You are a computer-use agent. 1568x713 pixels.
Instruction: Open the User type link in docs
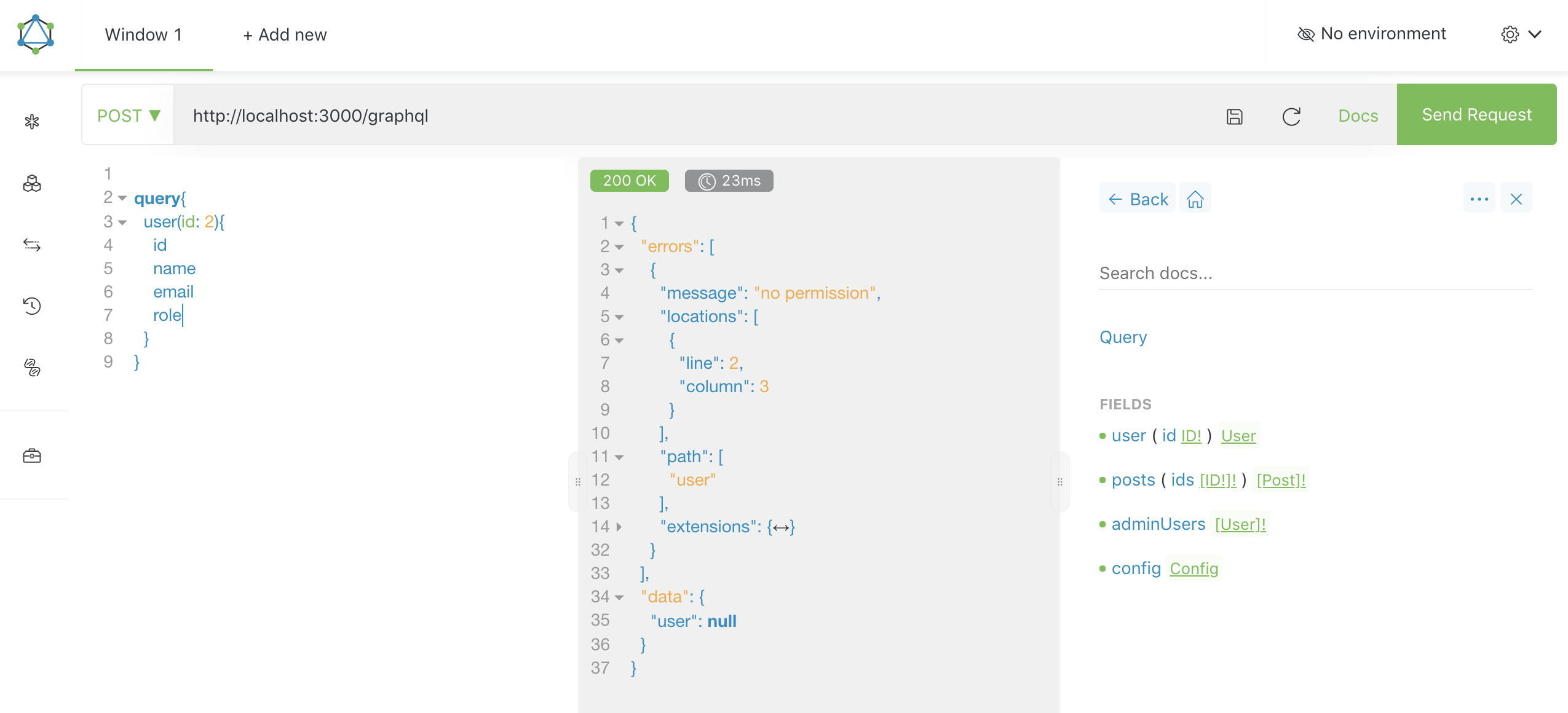[1238, 436]
